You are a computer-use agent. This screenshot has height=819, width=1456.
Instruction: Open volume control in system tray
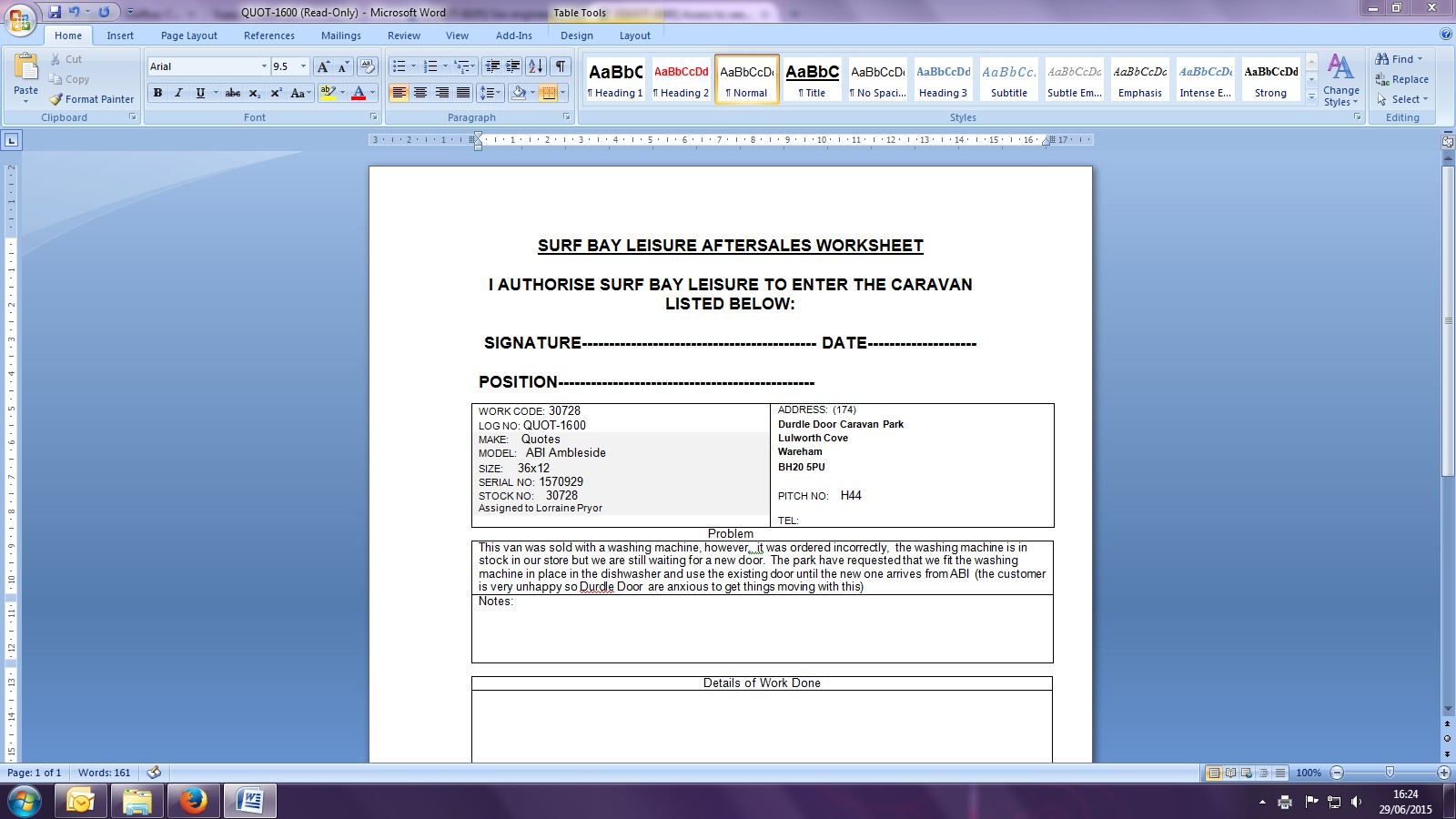pos(1356,802)
